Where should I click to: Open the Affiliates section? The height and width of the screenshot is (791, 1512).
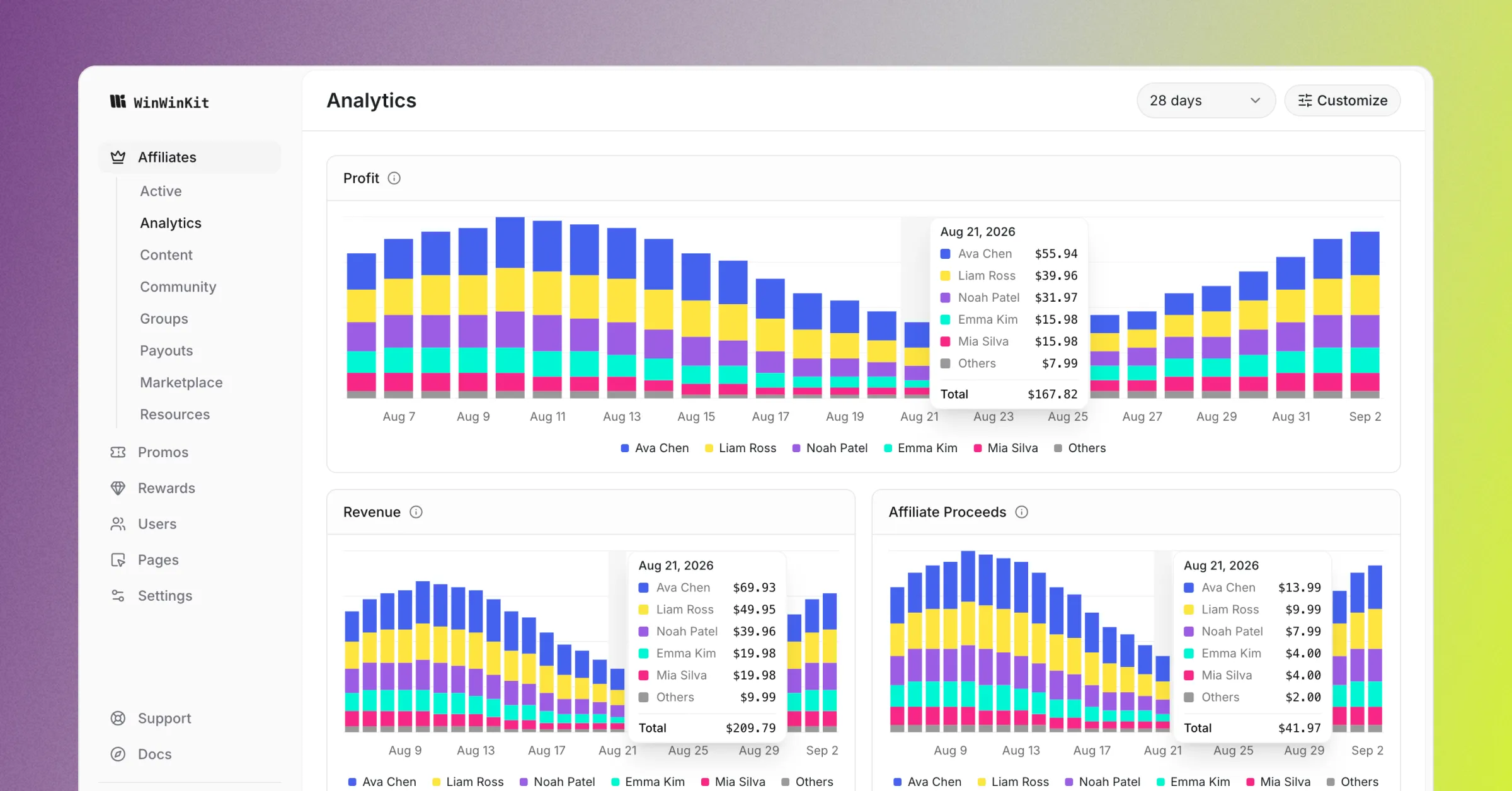(190, 157)
